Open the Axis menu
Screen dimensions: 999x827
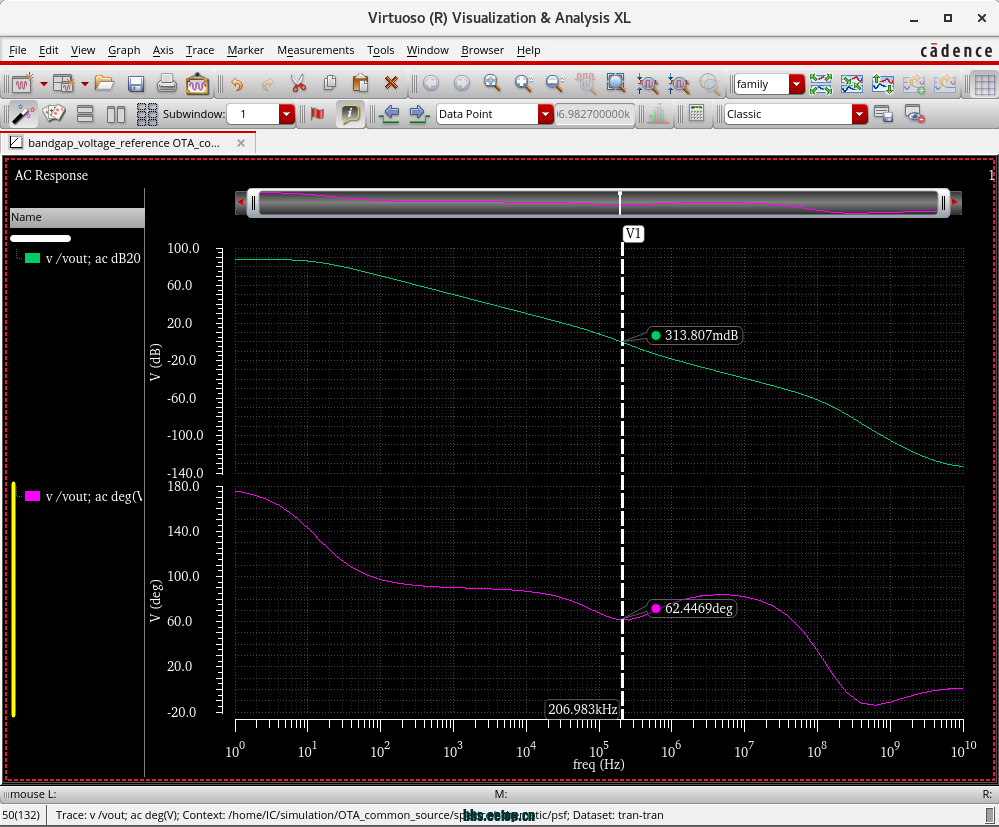coord(163,50)
